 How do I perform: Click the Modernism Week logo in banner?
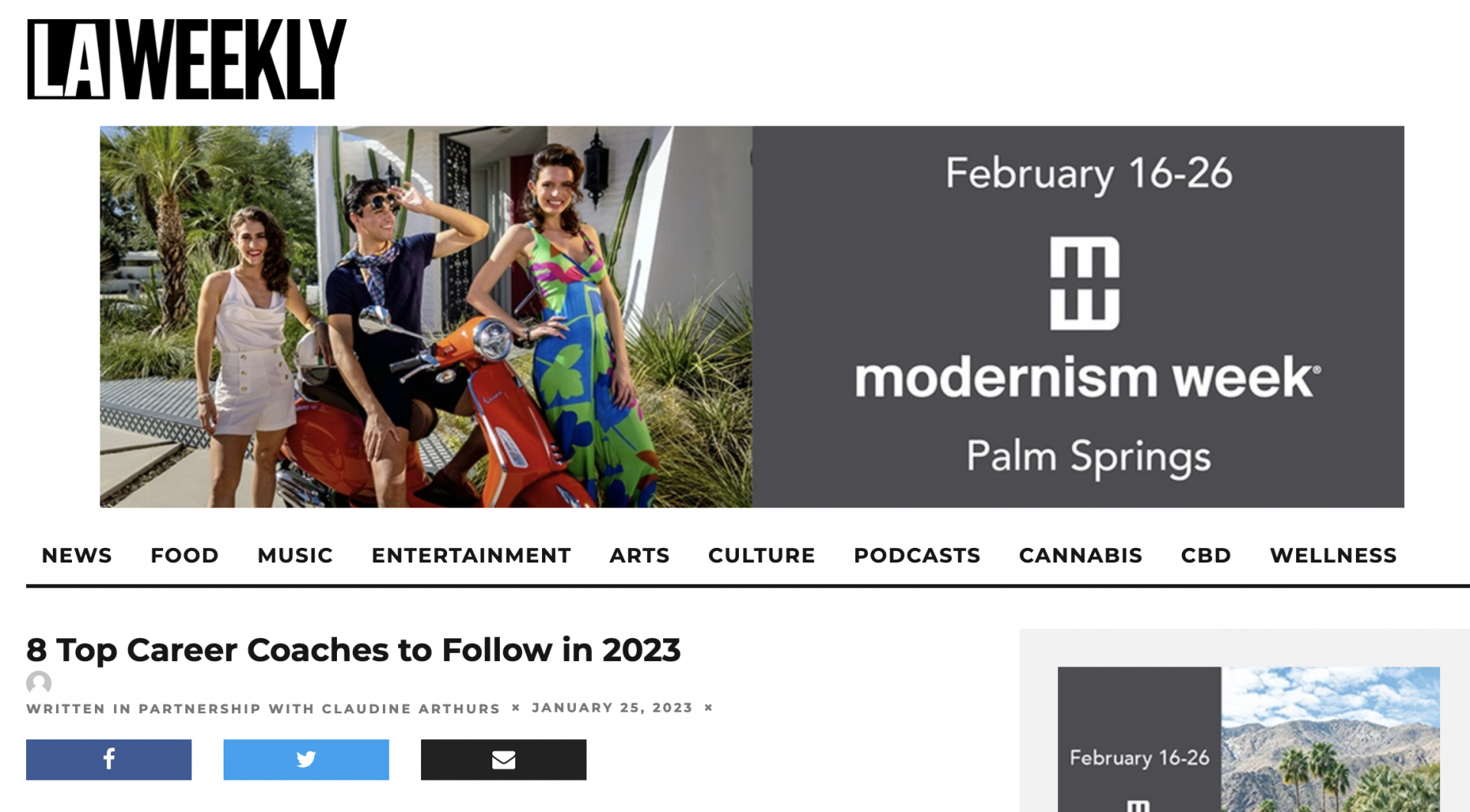(1084, 283)
